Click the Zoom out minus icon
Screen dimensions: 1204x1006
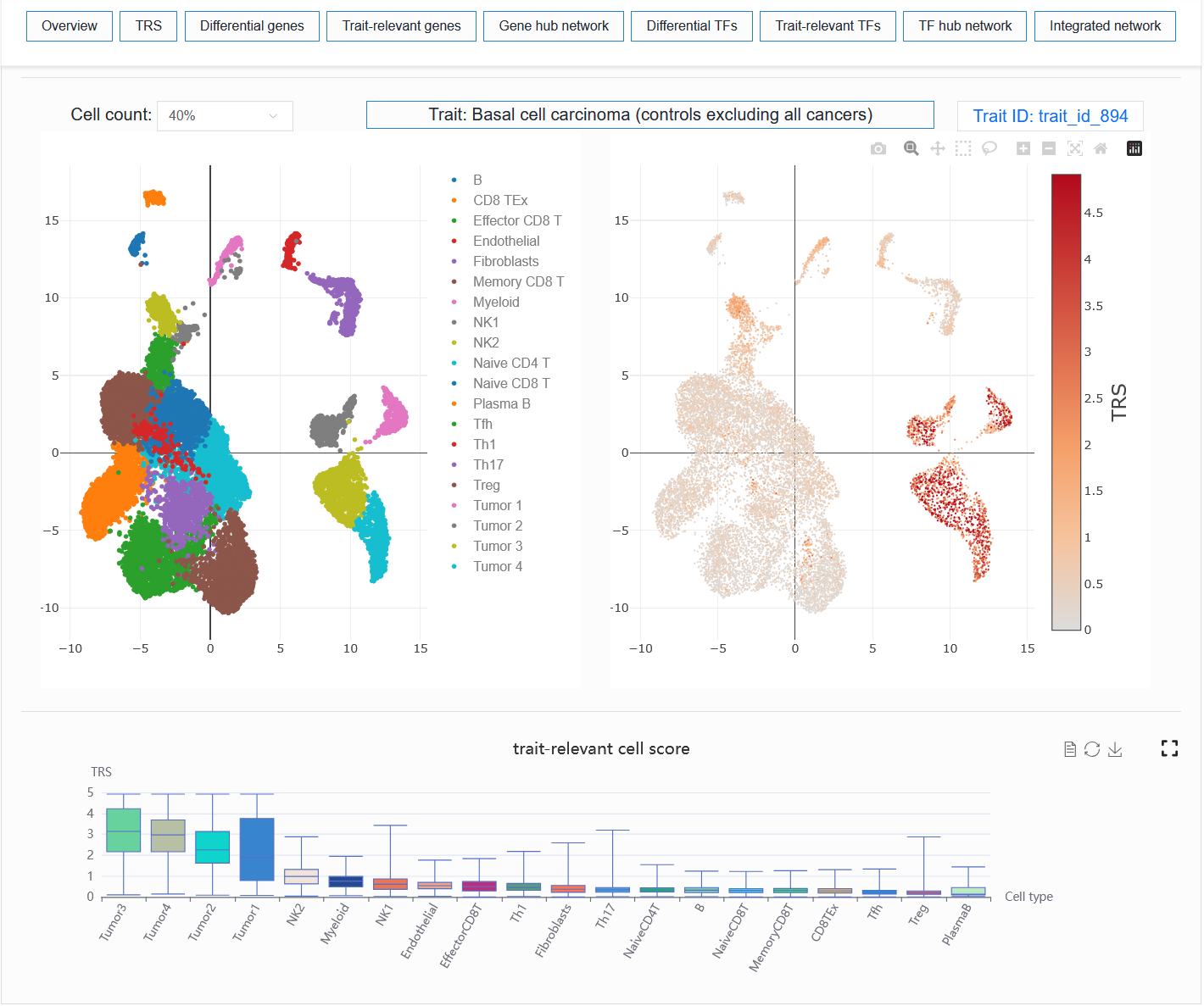1049,148
